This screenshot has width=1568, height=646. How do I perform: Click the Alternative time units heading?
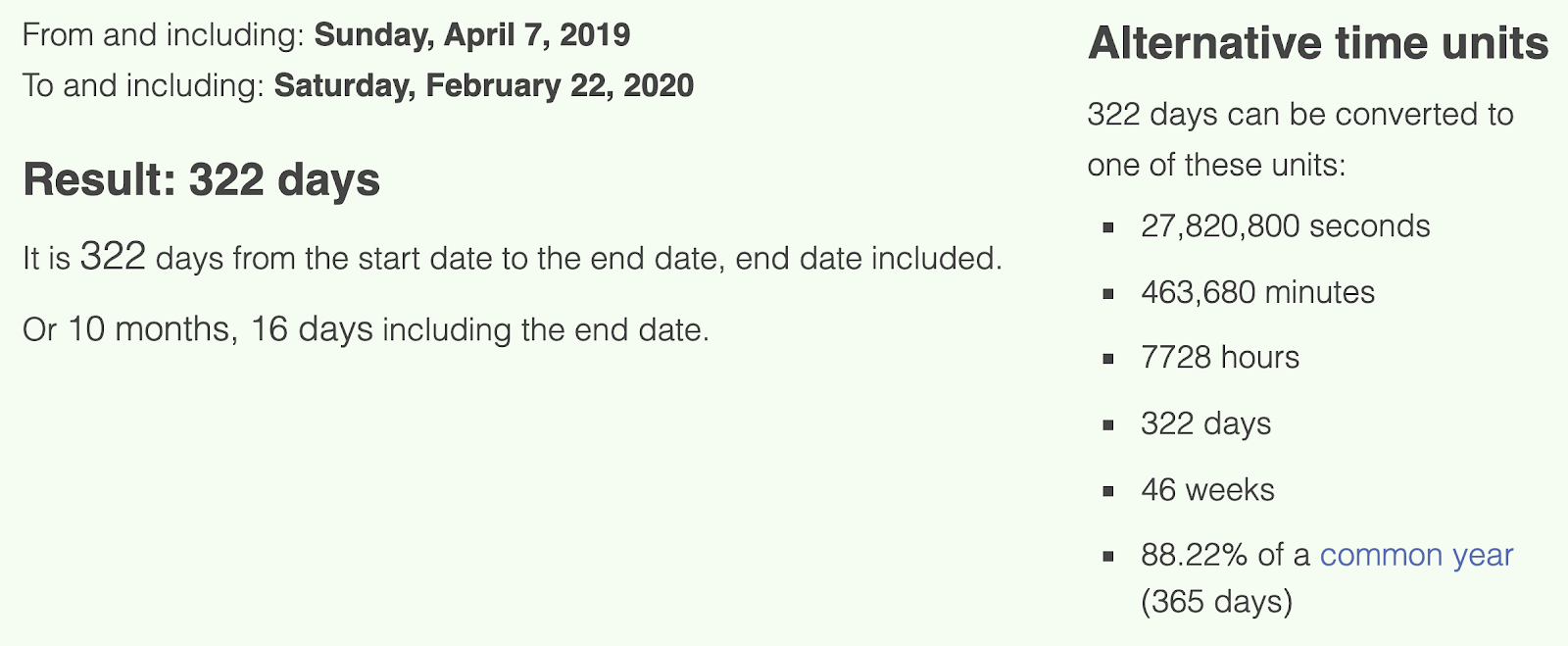coord(1318,44)
